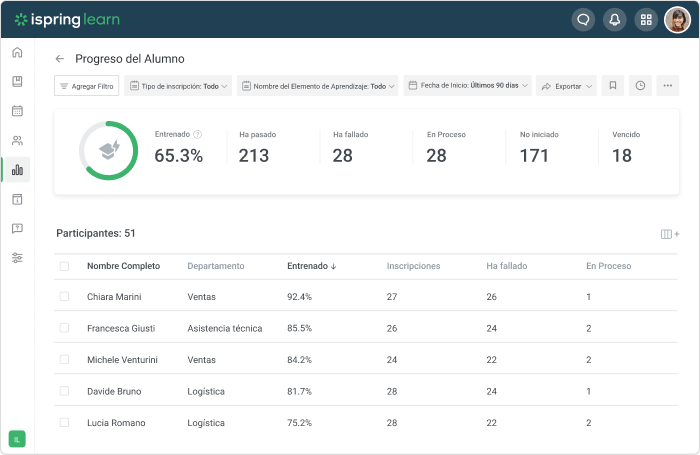Sort by the Departamento column

click(216, 266)
